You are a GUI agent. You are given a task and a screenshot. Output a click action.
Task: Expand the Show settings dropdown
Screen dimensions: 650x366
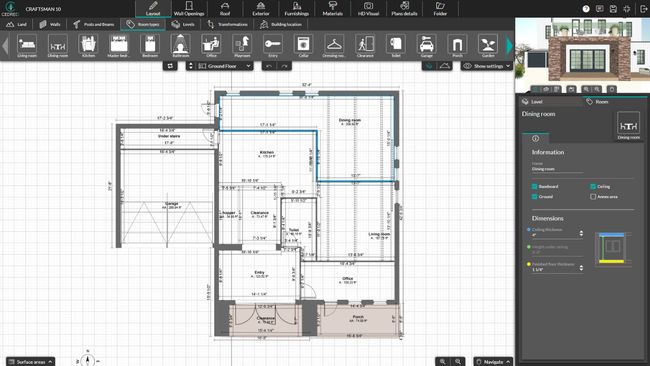[x=487, y=66]
